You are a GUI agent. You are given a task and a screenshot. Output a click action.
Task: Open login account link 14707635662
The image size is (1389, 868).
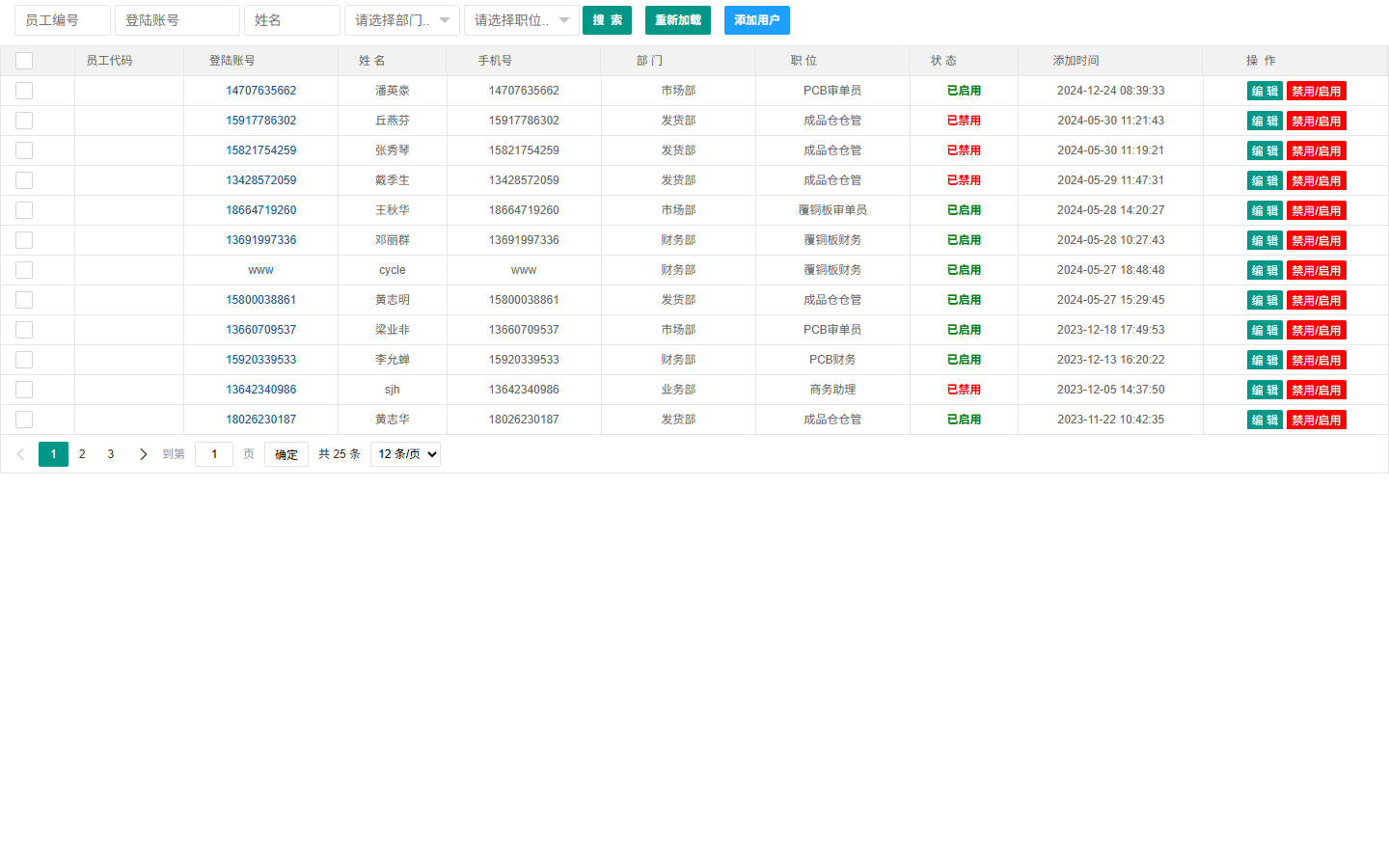(261, 91)
